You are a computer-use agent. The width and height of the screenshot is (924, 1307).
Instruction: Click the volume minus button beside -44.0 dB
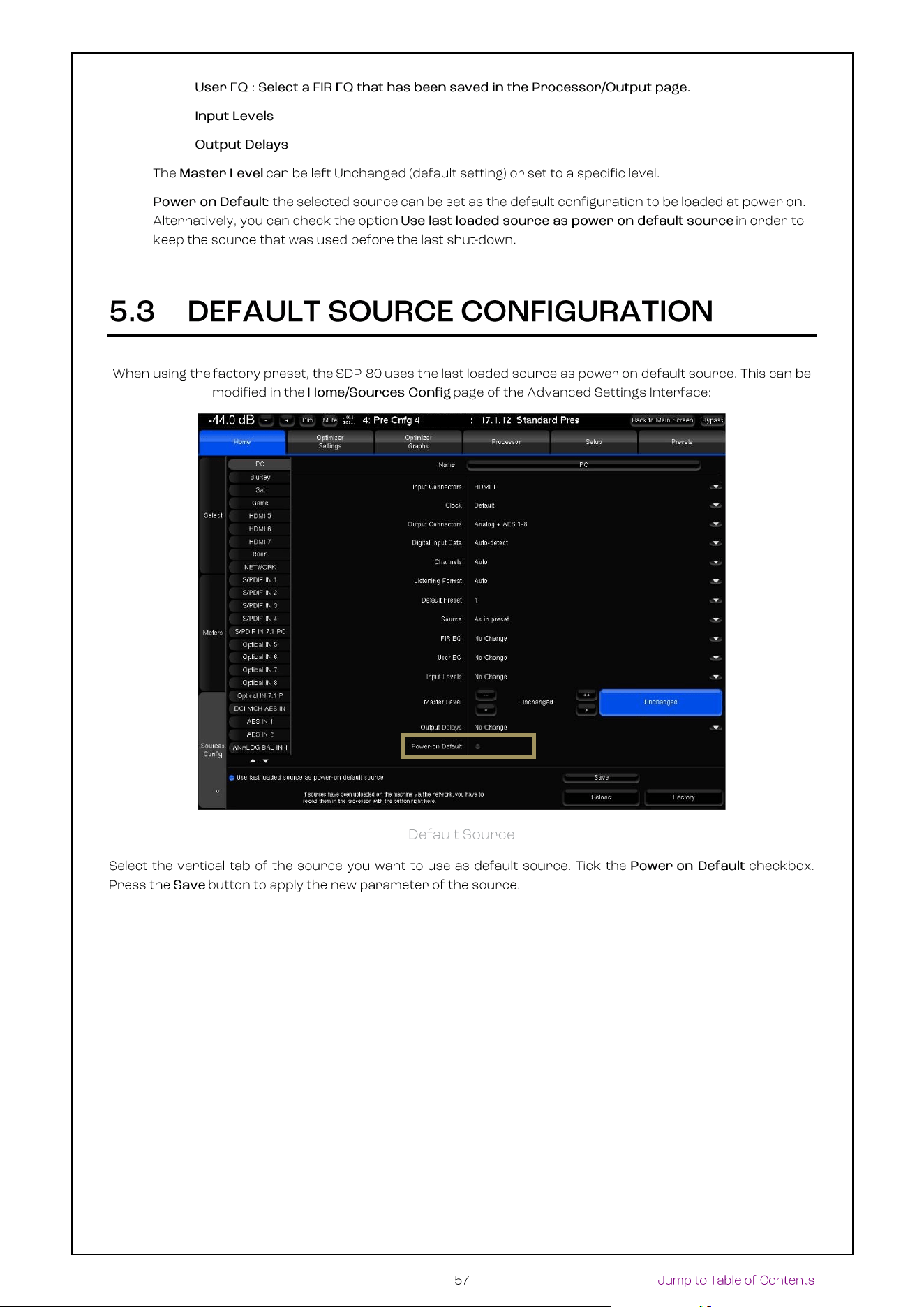(x=267, y=420)
